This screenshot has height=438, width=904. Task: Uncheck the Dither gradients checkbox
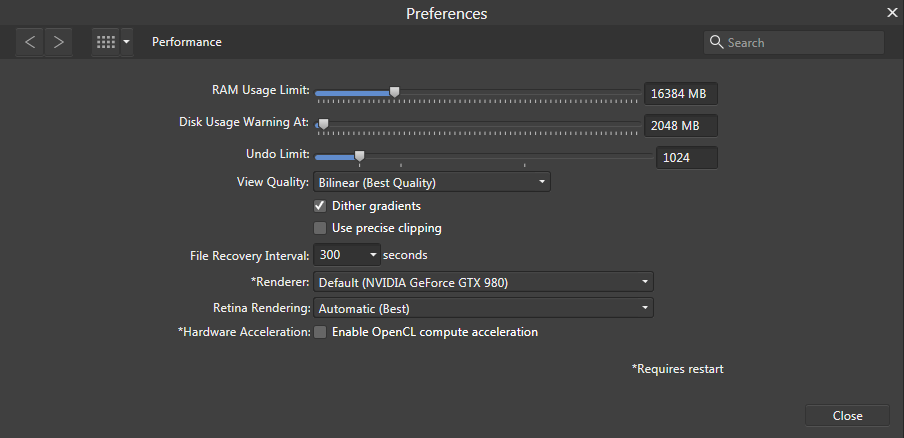point(320,206)
